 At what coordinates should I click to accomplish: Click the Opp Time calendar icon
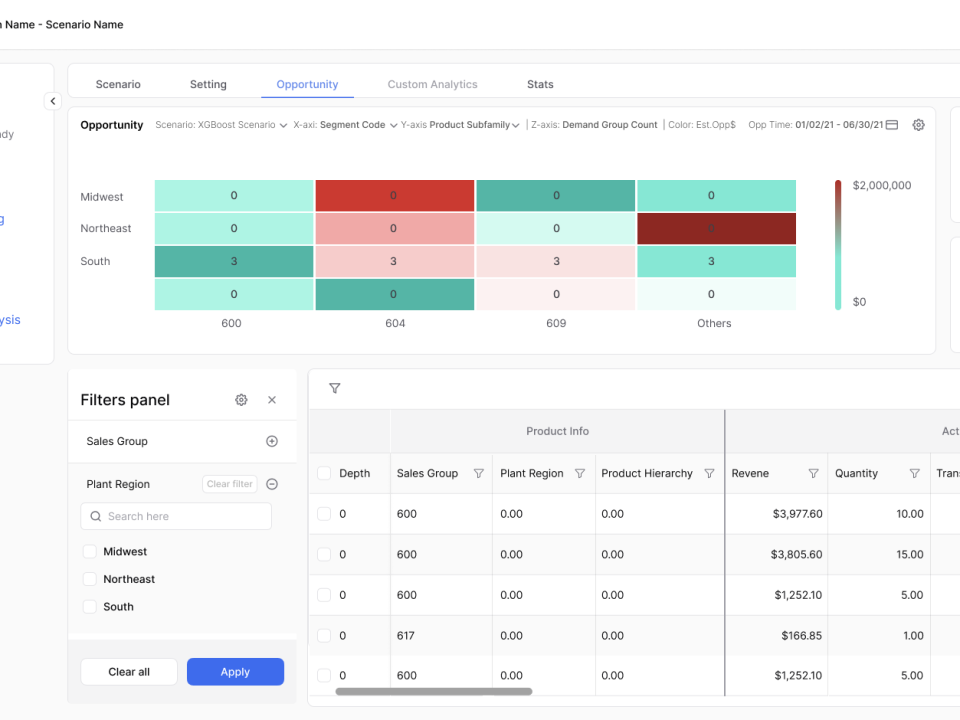[x=892, y=125]
